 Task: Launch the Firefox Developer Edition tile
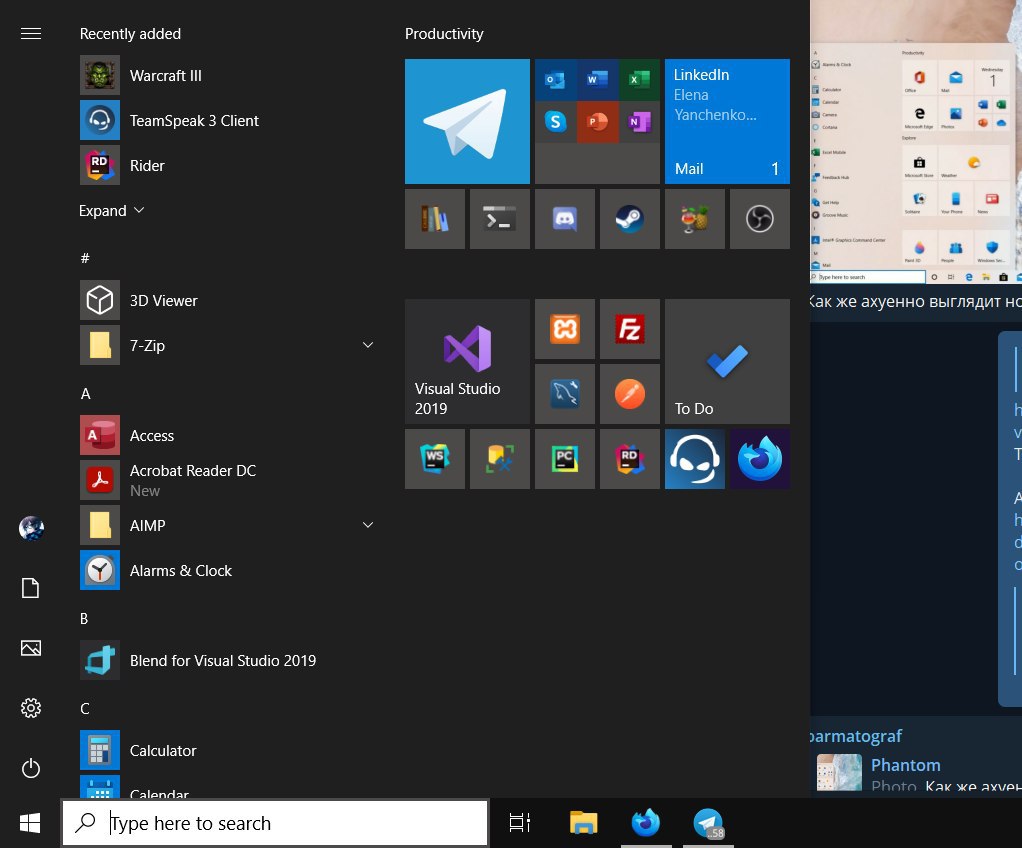point(760,459)
